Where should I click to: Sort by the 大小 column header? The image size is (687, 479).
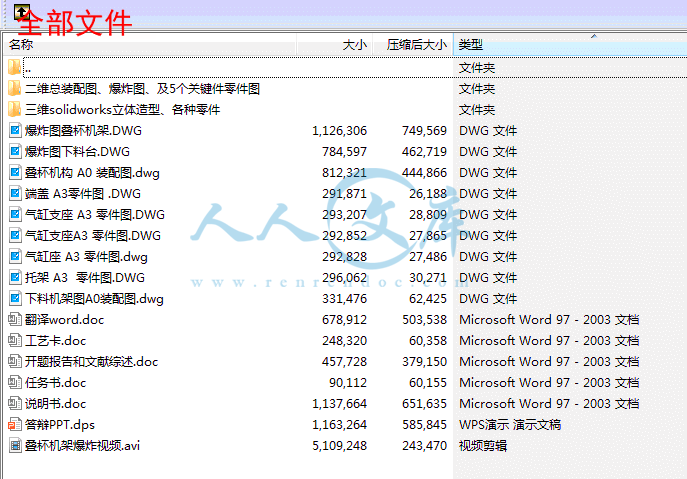click(x=334, y=45)
